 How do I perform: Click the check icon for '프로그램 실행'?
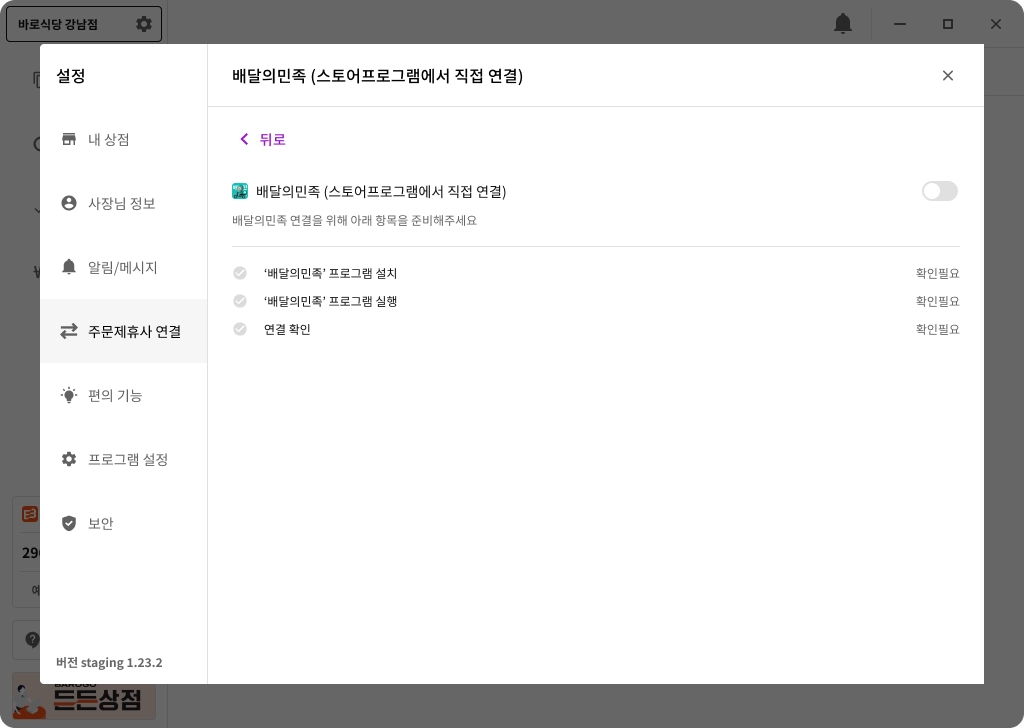[x=240, y=301]
